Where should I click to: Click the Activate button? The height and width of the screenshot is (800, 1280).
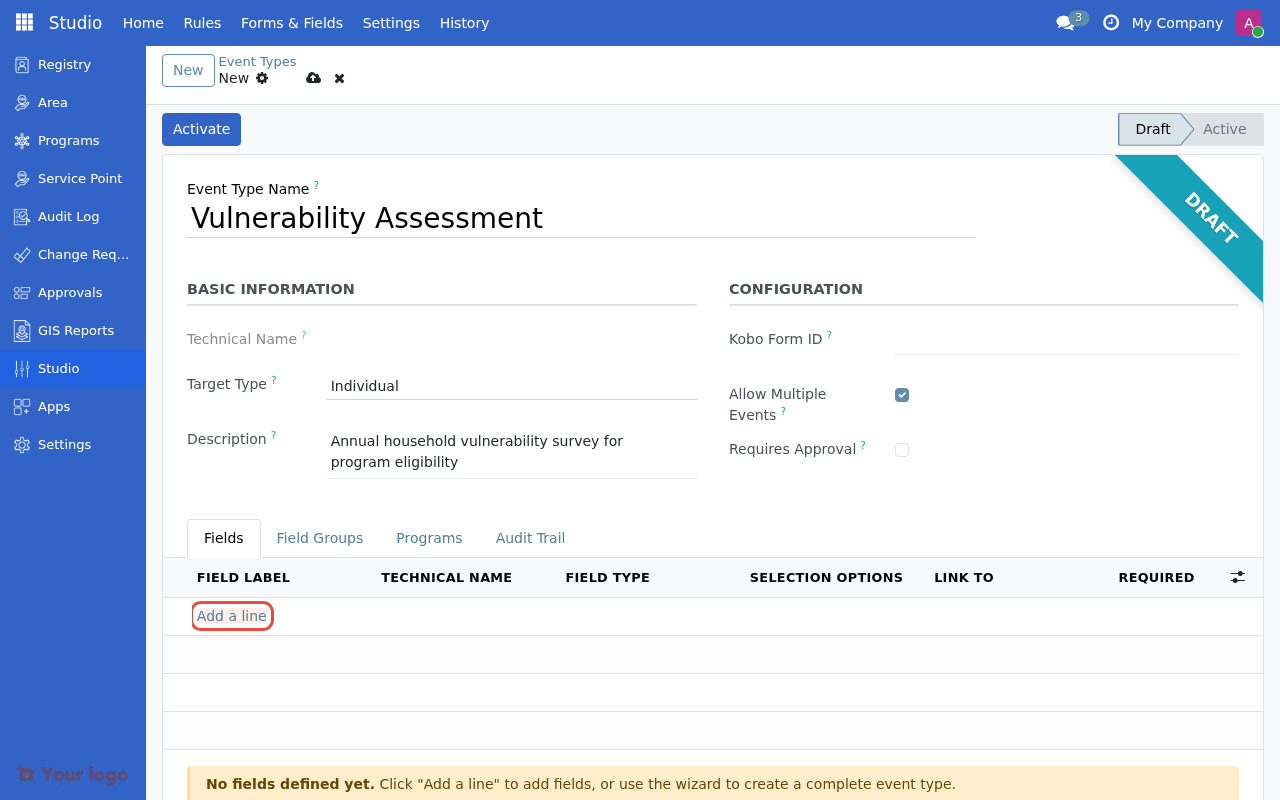pos(201,129)
